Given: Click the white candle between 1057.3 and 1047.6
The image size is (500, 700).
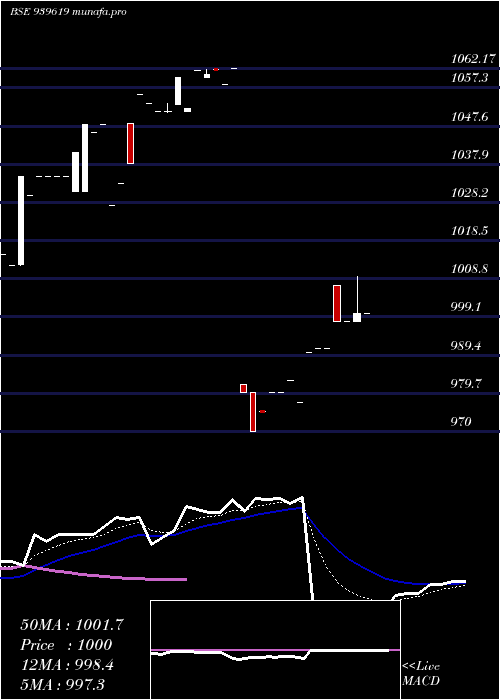Looking at the screenshot, I should [x=178, y=91].
